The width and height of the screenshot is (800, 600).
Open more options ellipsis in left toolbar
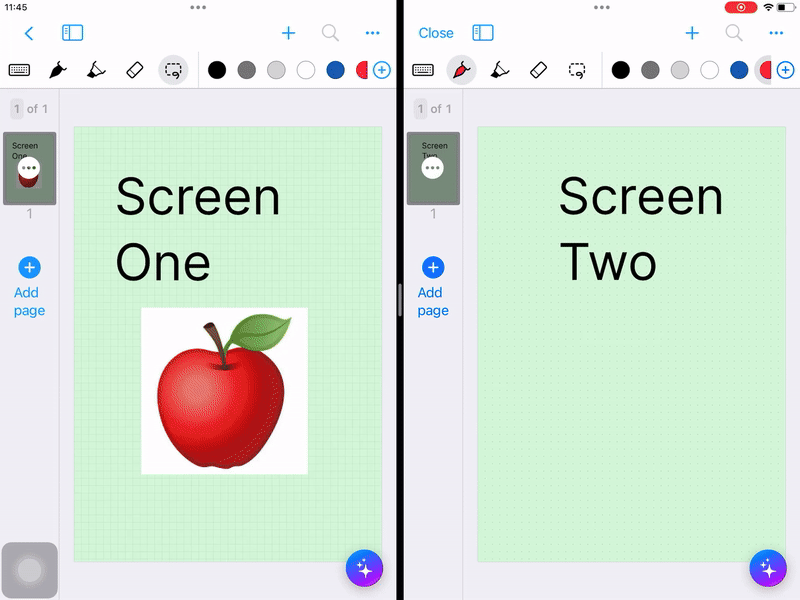(x=372, y=33)
